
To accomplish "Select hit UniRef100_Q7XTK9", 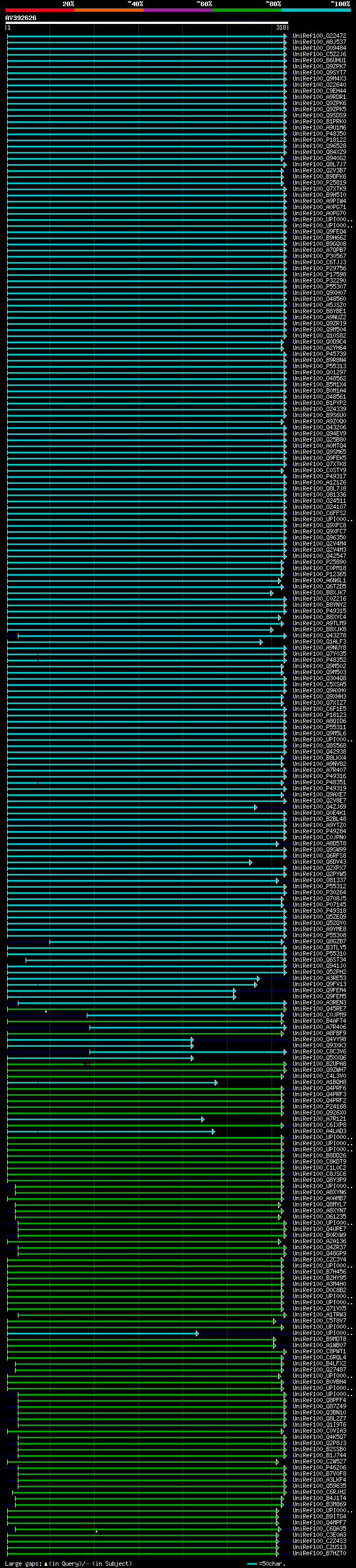I will click(x=319, y=189).
